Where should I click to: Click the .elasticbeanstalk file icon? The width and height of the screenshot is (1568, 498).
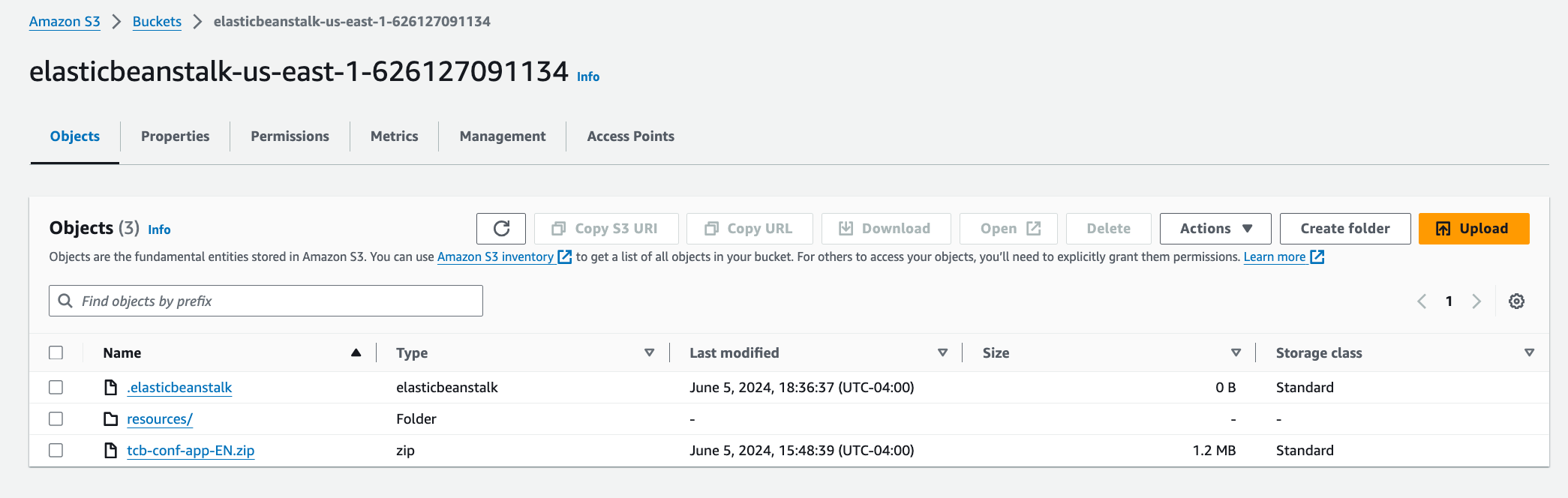(111, 388)
